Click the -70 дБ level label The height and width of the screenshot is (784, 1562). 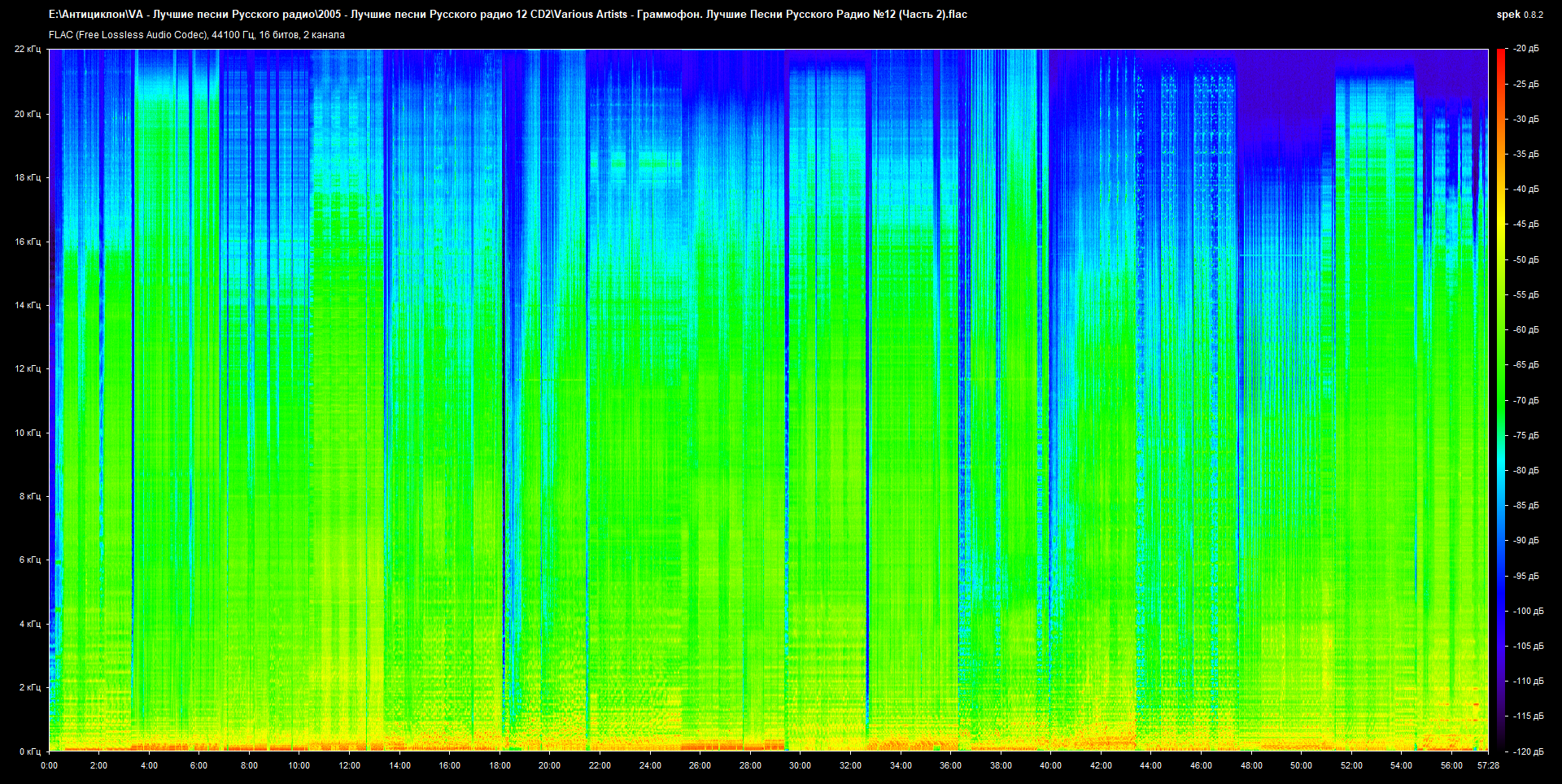[x=1525, y=400]
